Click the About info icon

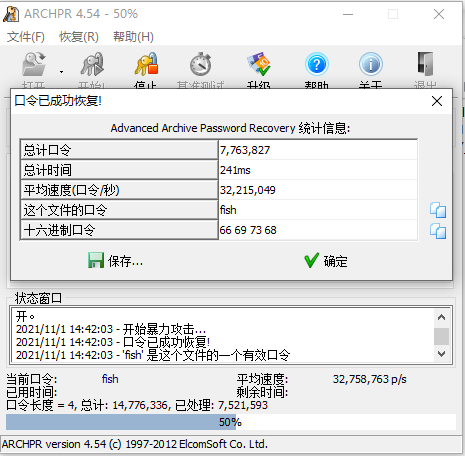371,64
